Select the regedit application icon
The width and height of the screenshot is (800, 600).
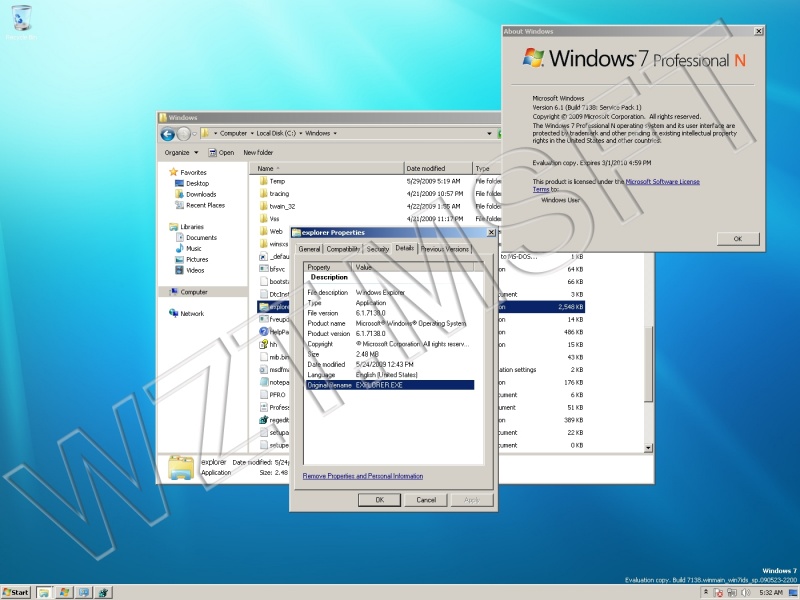pos(264,420)
